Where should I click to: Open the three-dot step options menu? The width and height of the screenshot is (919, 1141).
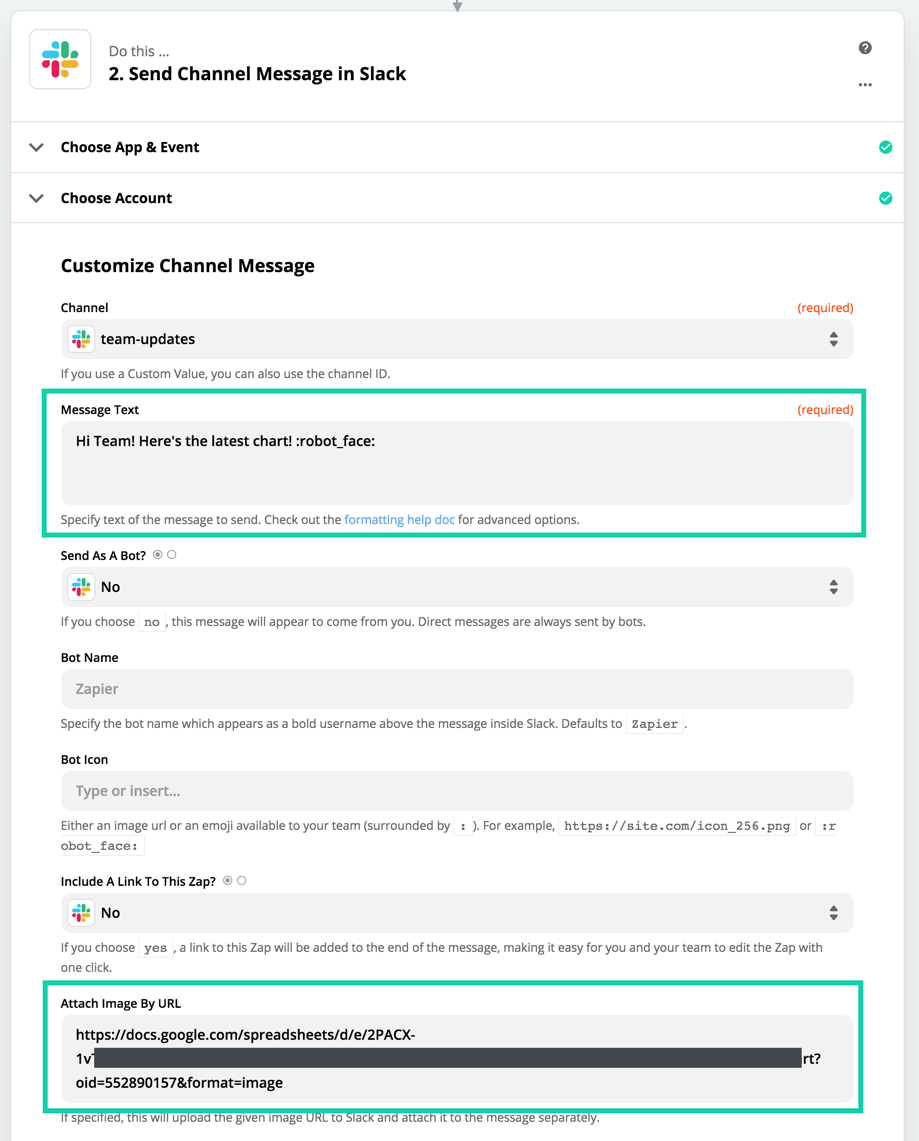(864, 84)
